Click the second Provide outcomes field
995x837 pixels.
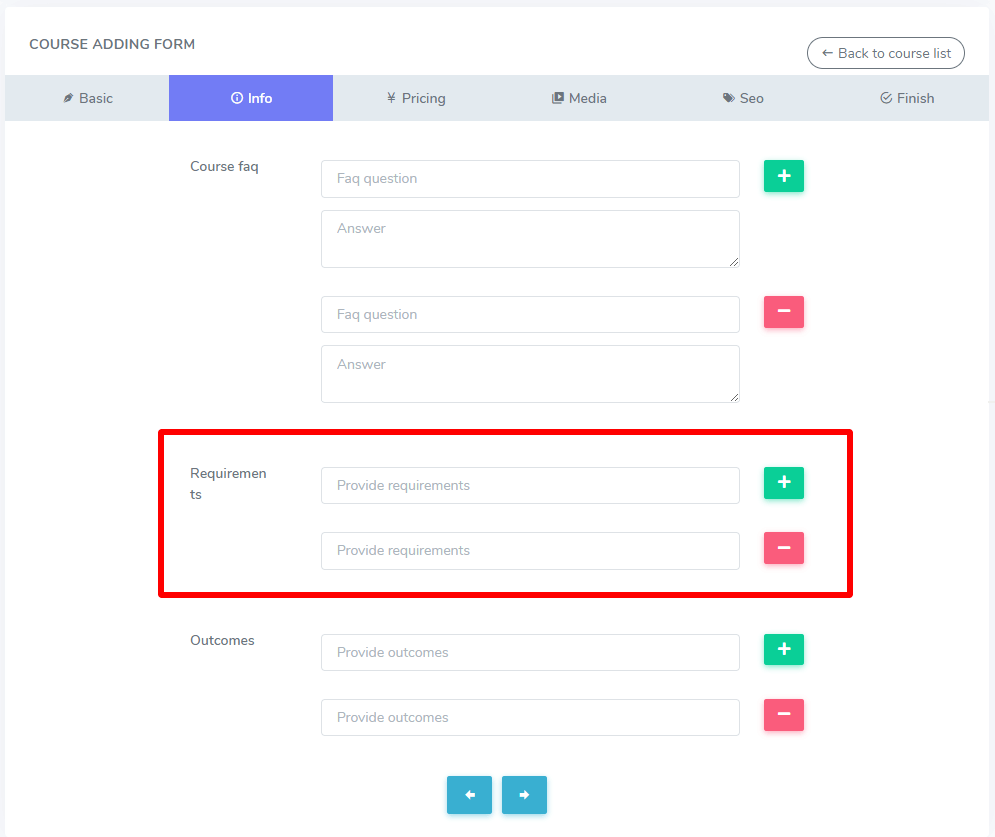(x=530, y=718)
